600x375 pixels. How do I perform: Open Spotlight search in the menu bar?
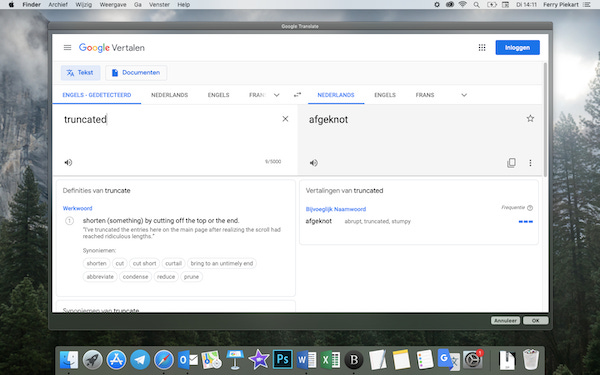point(476,5)
